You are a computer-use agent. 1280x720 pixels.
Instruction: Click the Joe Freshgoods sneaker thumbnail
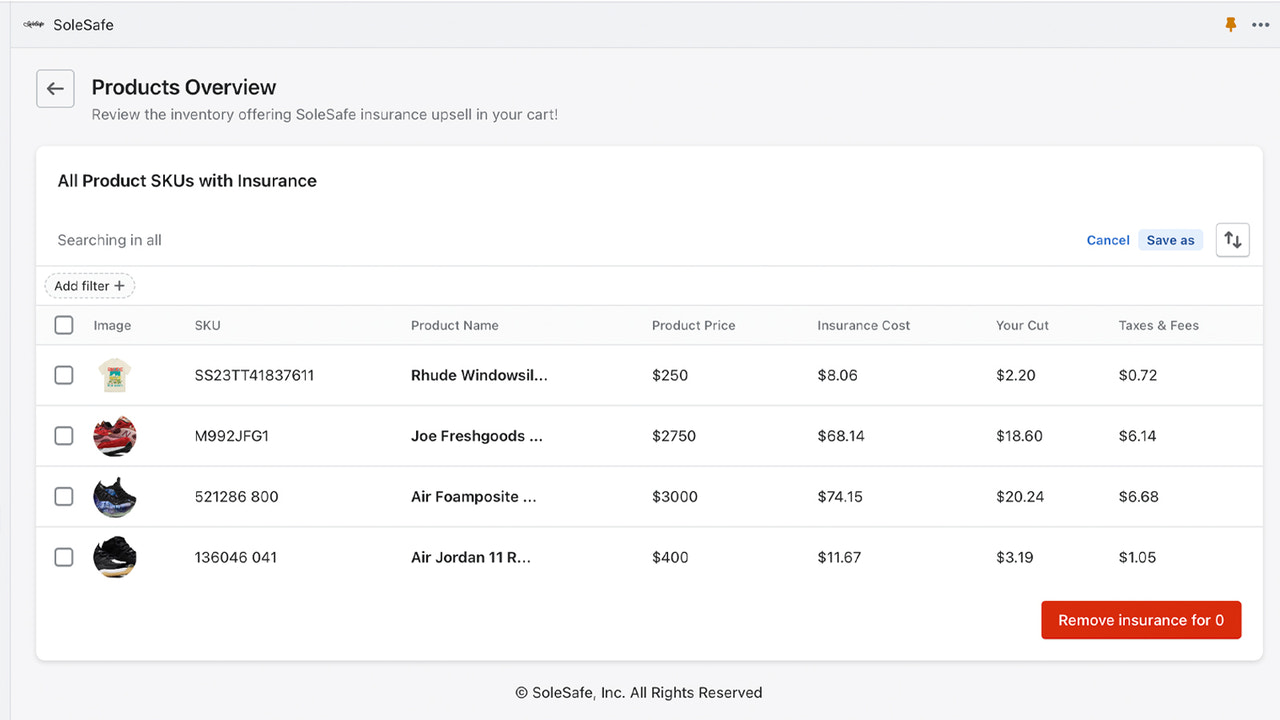tap(114, 435)
